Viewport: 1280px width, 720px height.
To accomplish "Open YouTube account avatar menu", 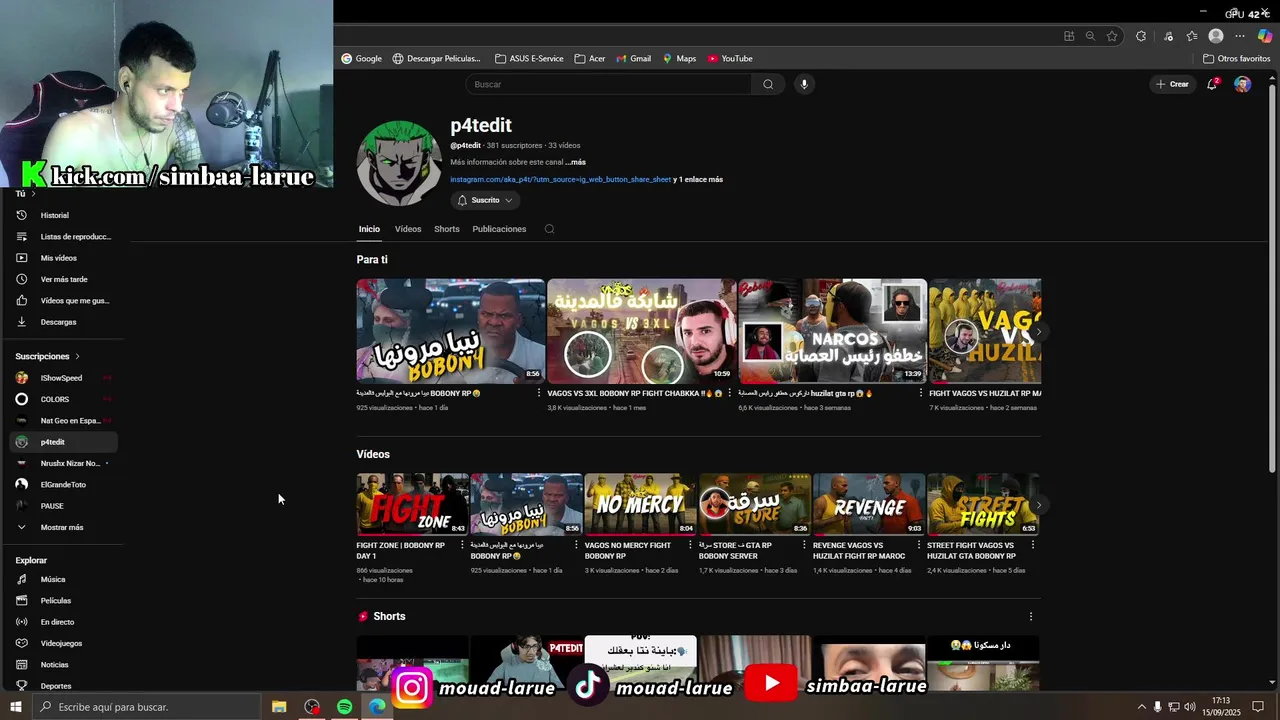I will click(x=1242, y=84).
